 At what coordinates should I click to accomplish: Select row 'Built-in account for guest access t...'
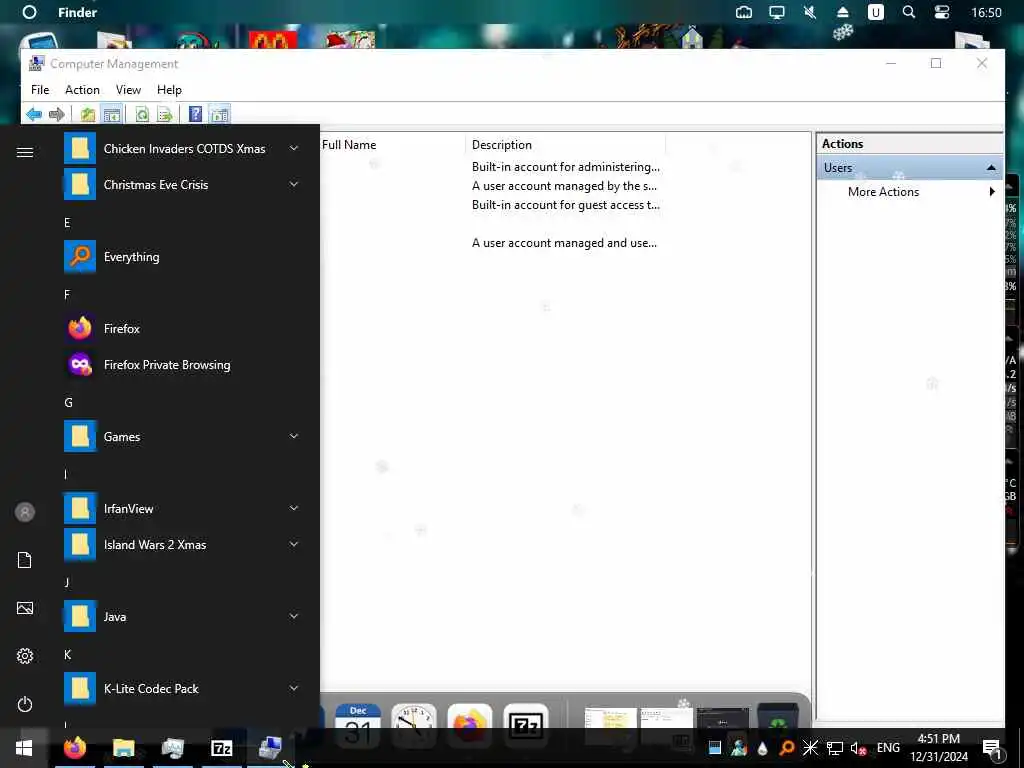click(566, 204)
